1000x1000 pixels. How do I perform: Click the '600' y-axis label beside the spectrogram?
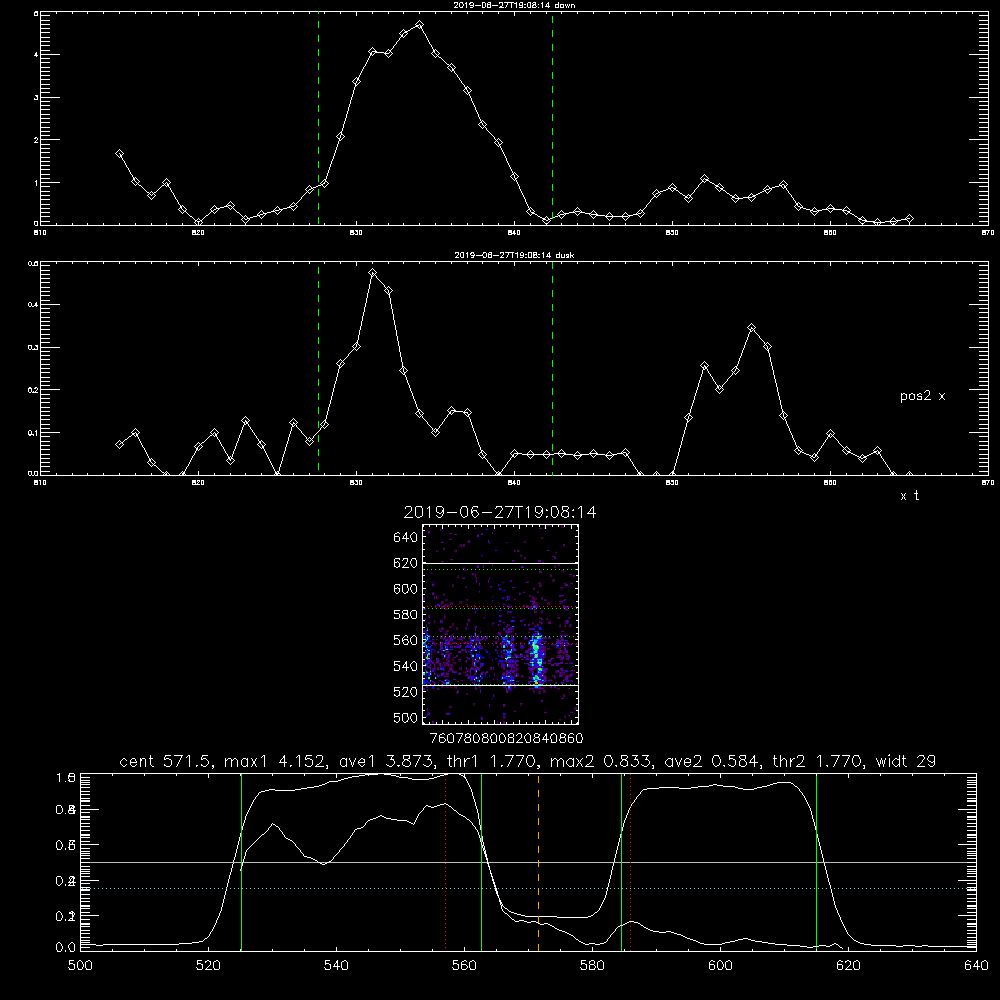[406, 589]
